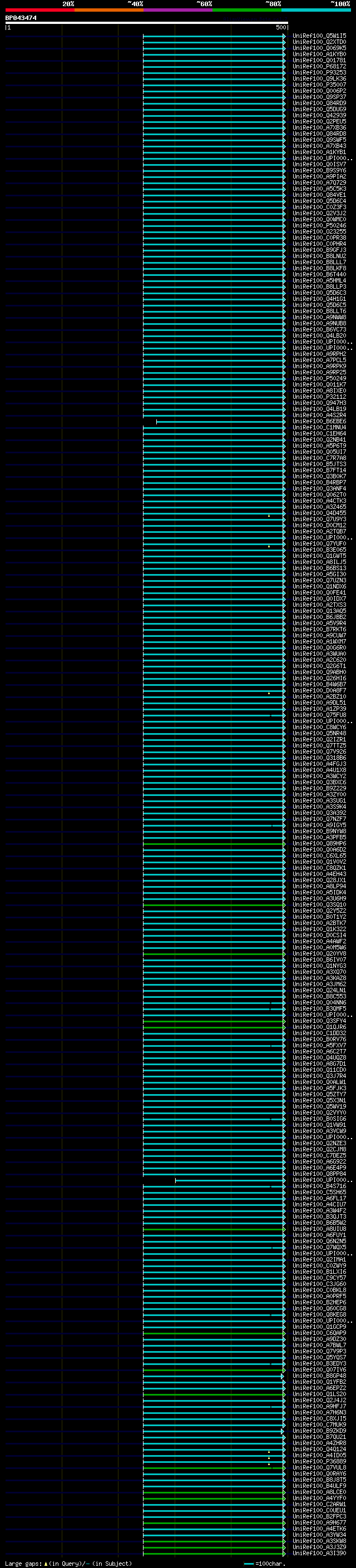Screen dimensions: 356x1568
Task: Select label UniRef100_Q4H1G1
Action: point(319,299)
